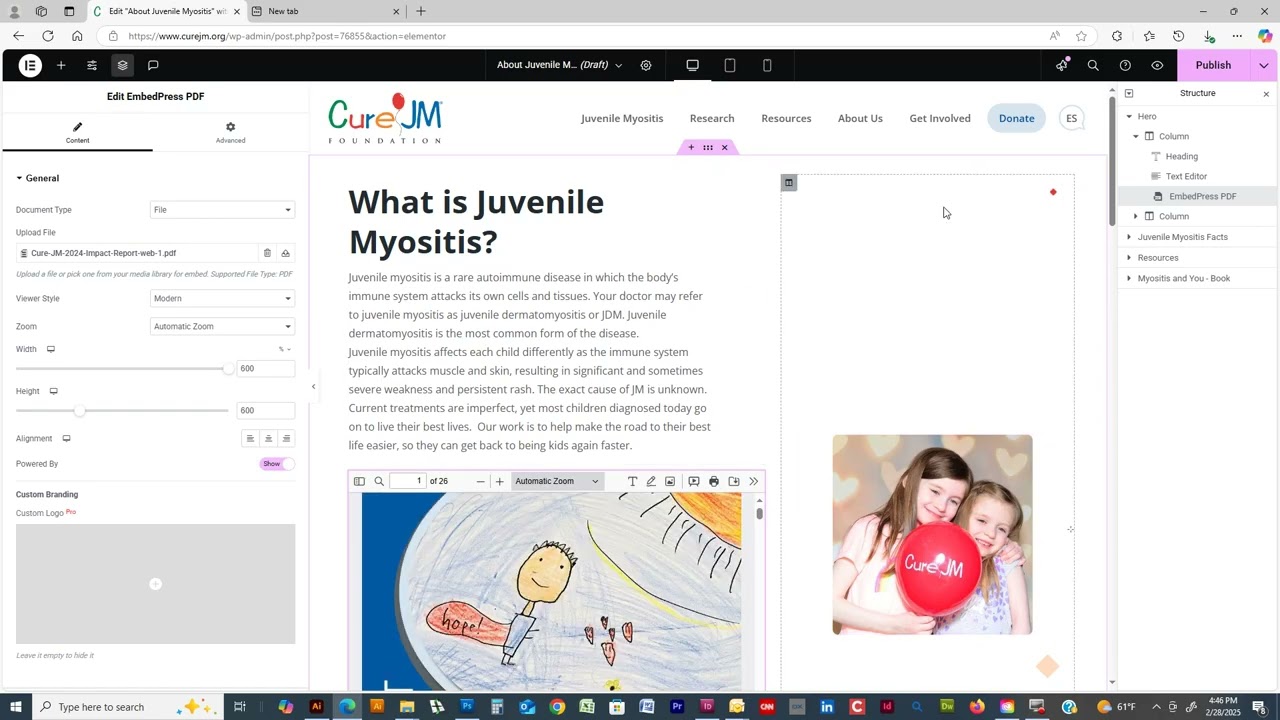Image resolution: width=1280 pixels, height=720 pixels.
Task: Download the embedded PDF
Action: point(734,481)
